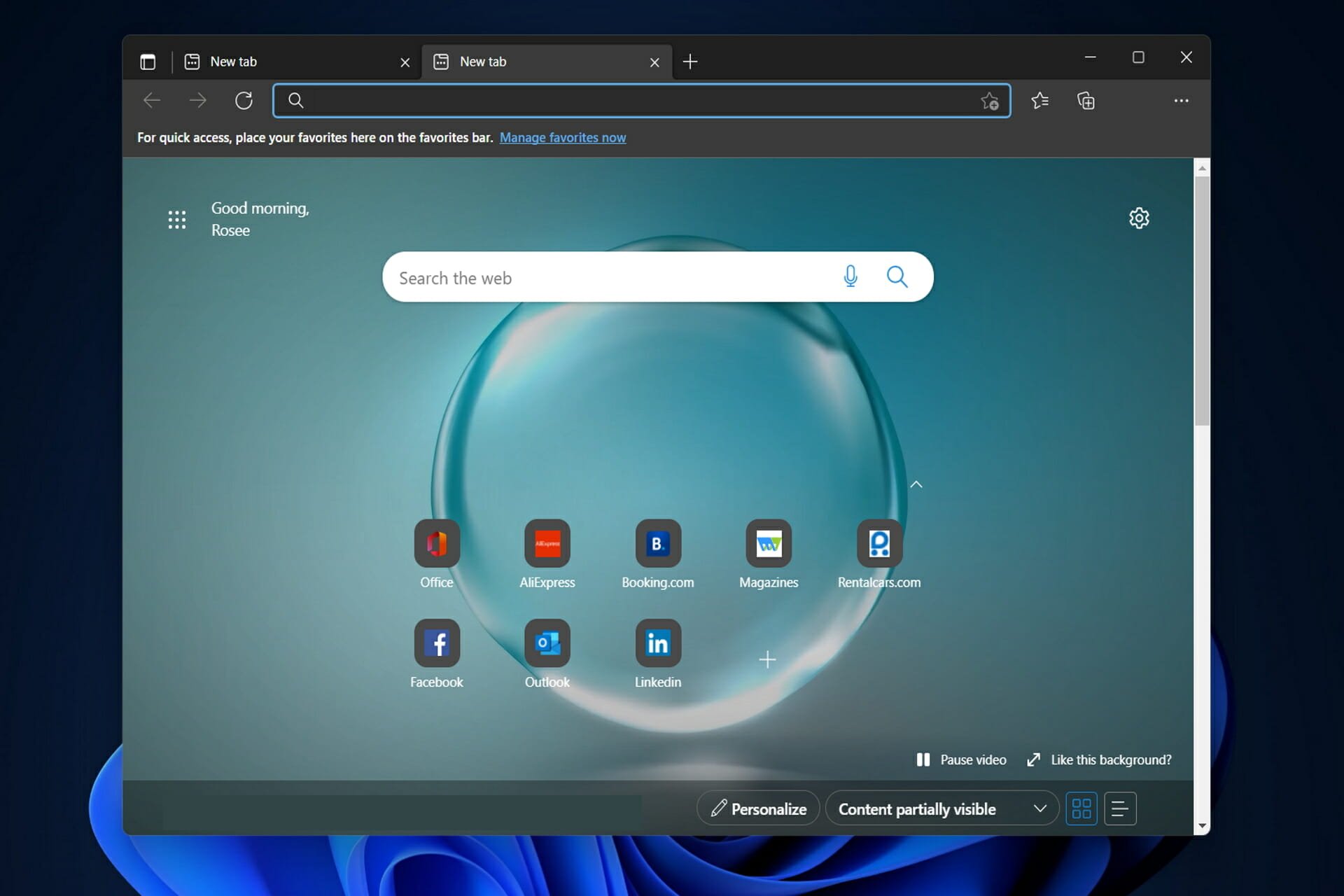
Task: Click Manage favorites now link
Action: point(563,138)
